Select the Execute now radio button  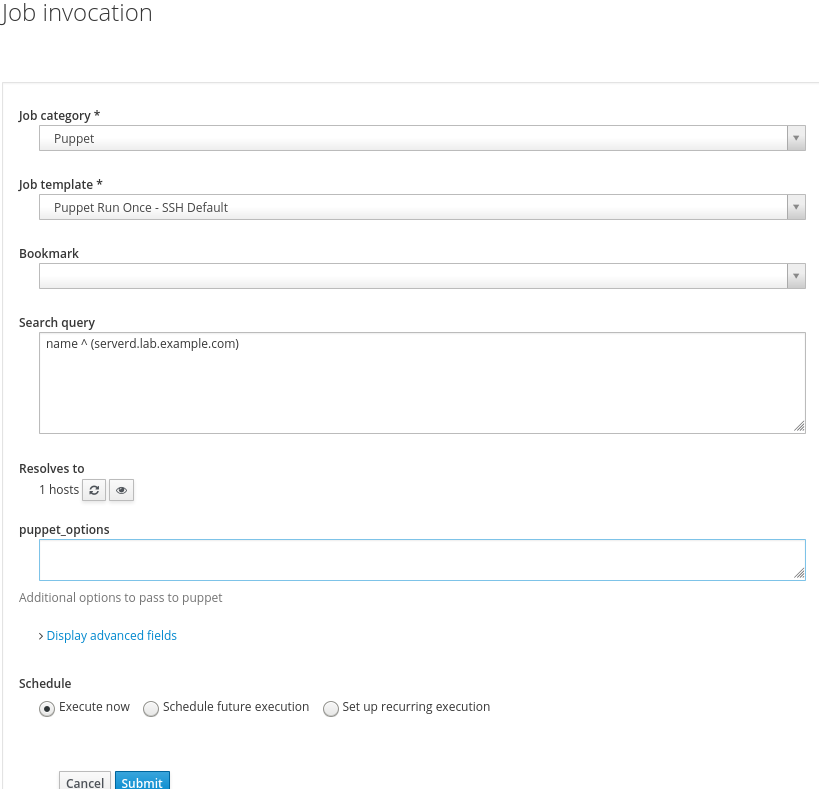[x=46, y=708]
